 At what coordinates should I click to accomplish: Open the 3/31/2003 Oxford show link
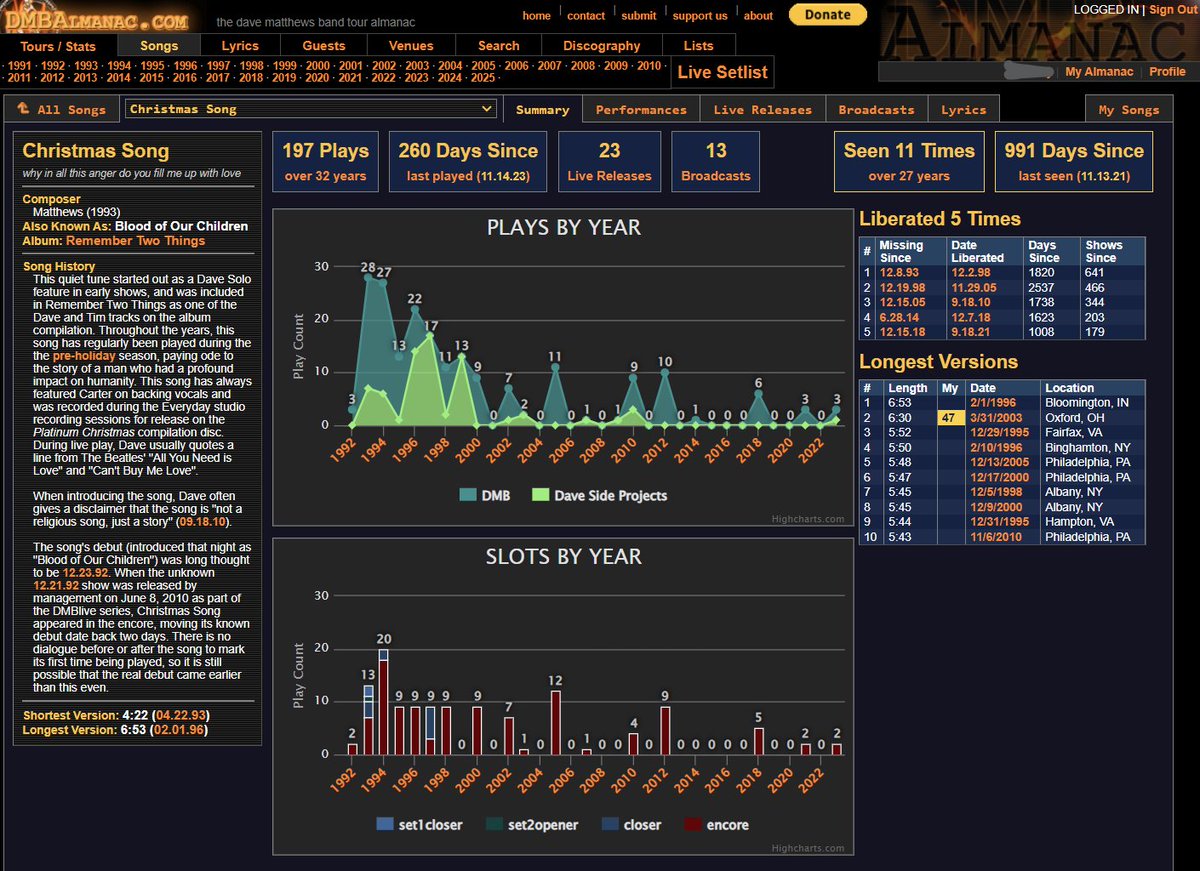click(x=997, y=417)
